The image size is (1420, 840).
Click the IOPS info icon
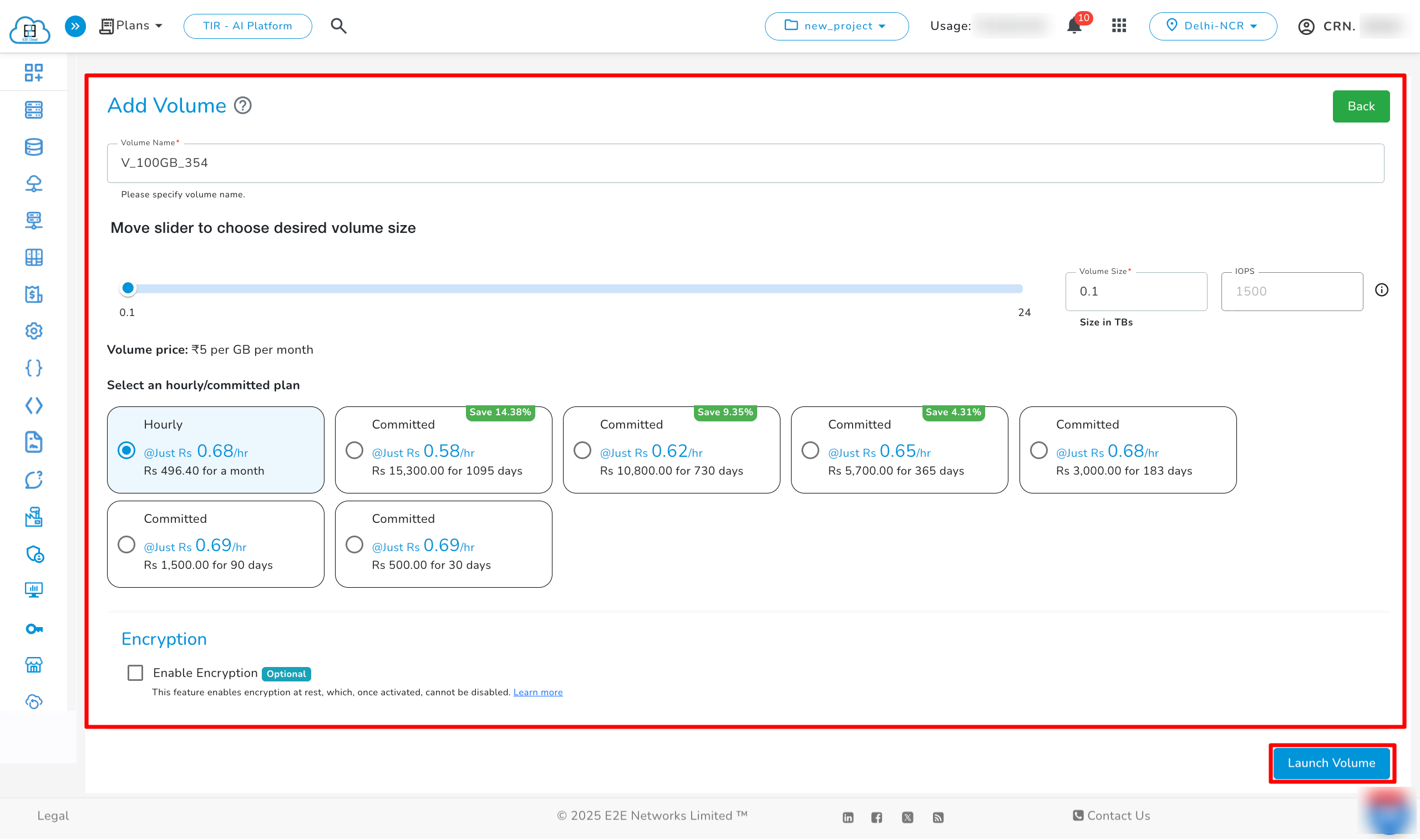click(1382, 291)
